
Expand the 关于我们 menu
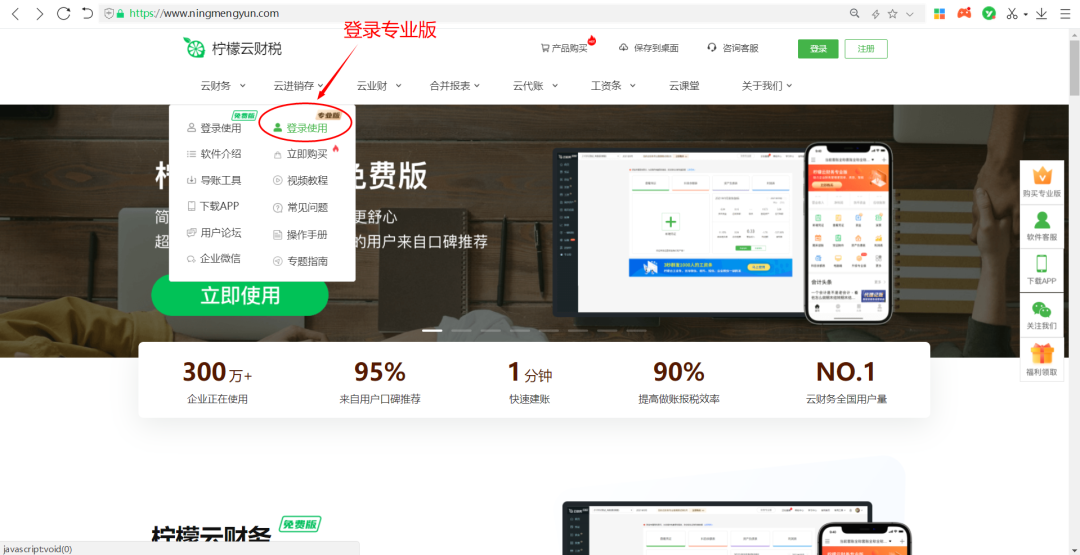pos(767,86)
